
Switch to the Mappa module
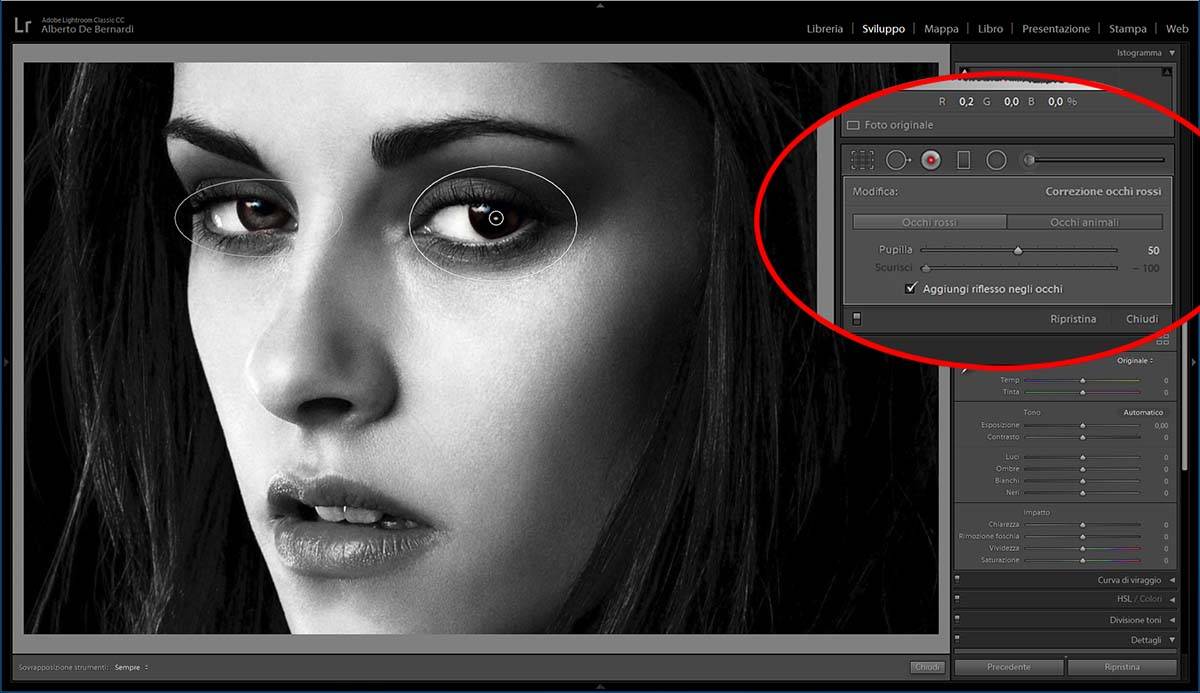point(940,29)
